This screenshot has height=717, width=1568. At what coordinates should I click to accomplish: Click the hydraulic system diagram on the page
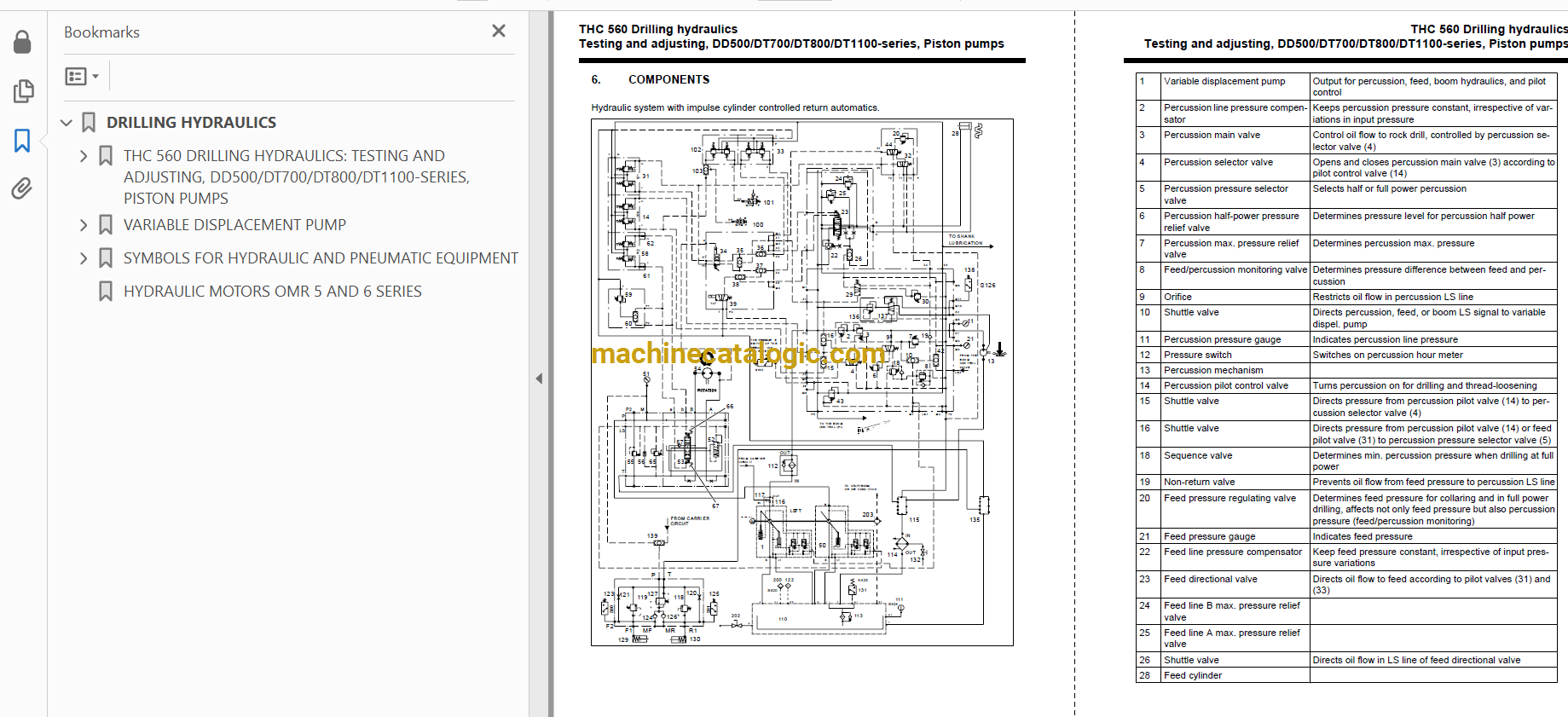(801, 382)
